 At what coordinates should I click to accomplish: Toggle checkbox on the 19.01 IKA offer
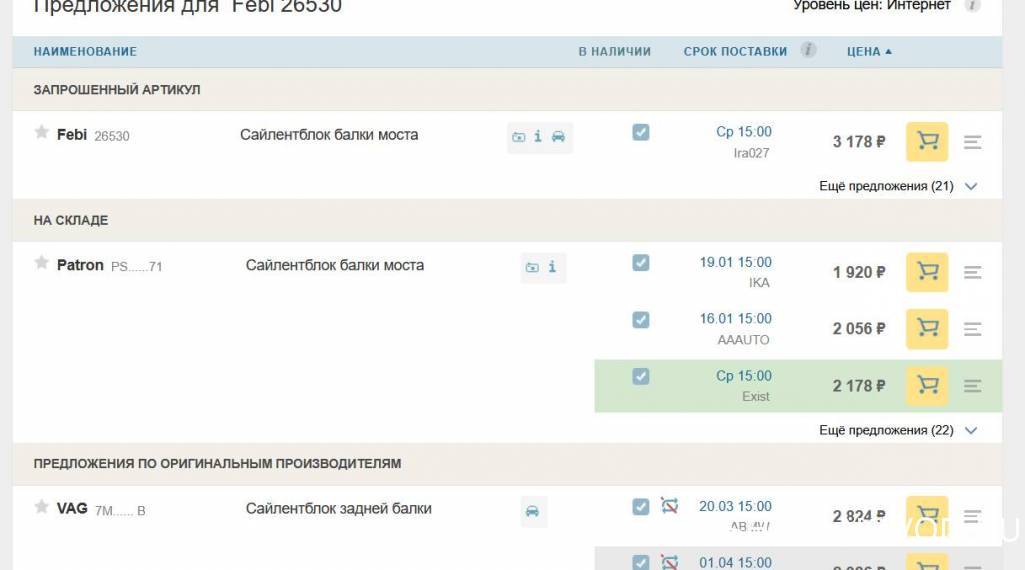click(x=641, y=263)
